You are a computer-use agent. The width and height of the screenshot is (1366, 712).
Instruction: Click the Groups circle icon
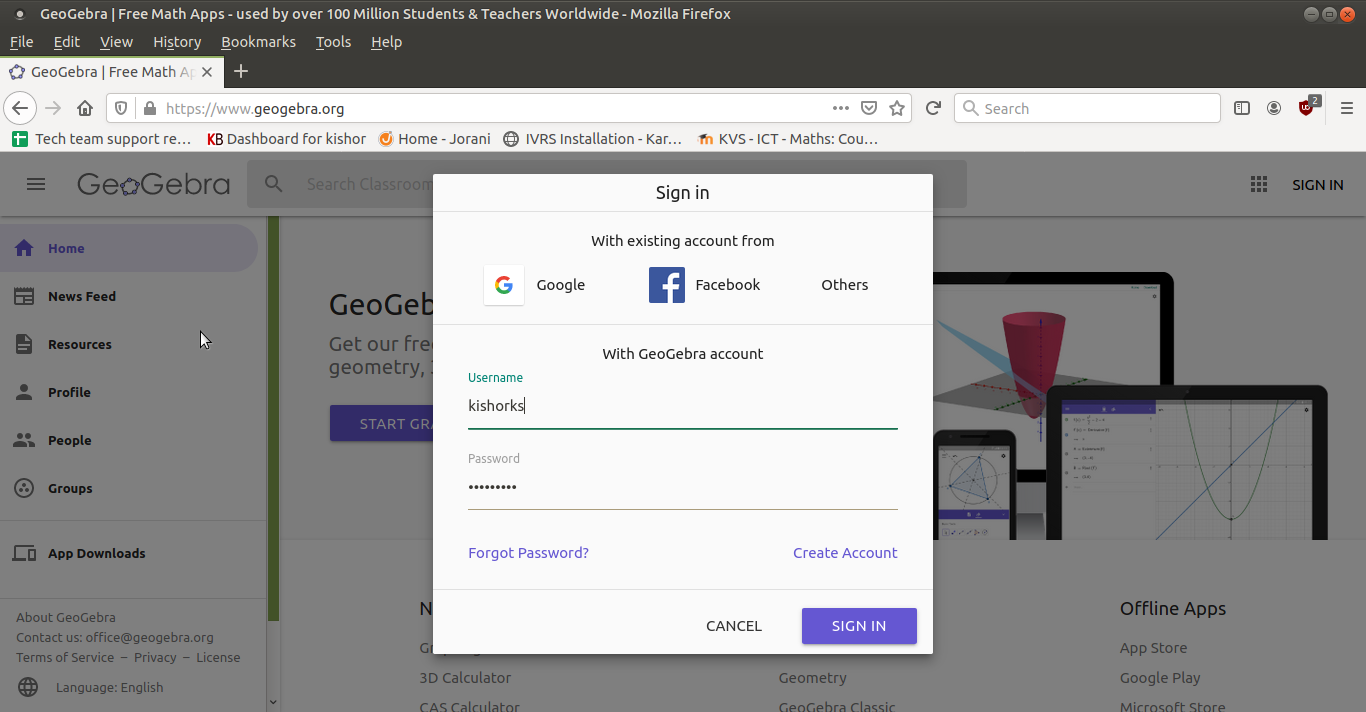pos(24,488)
